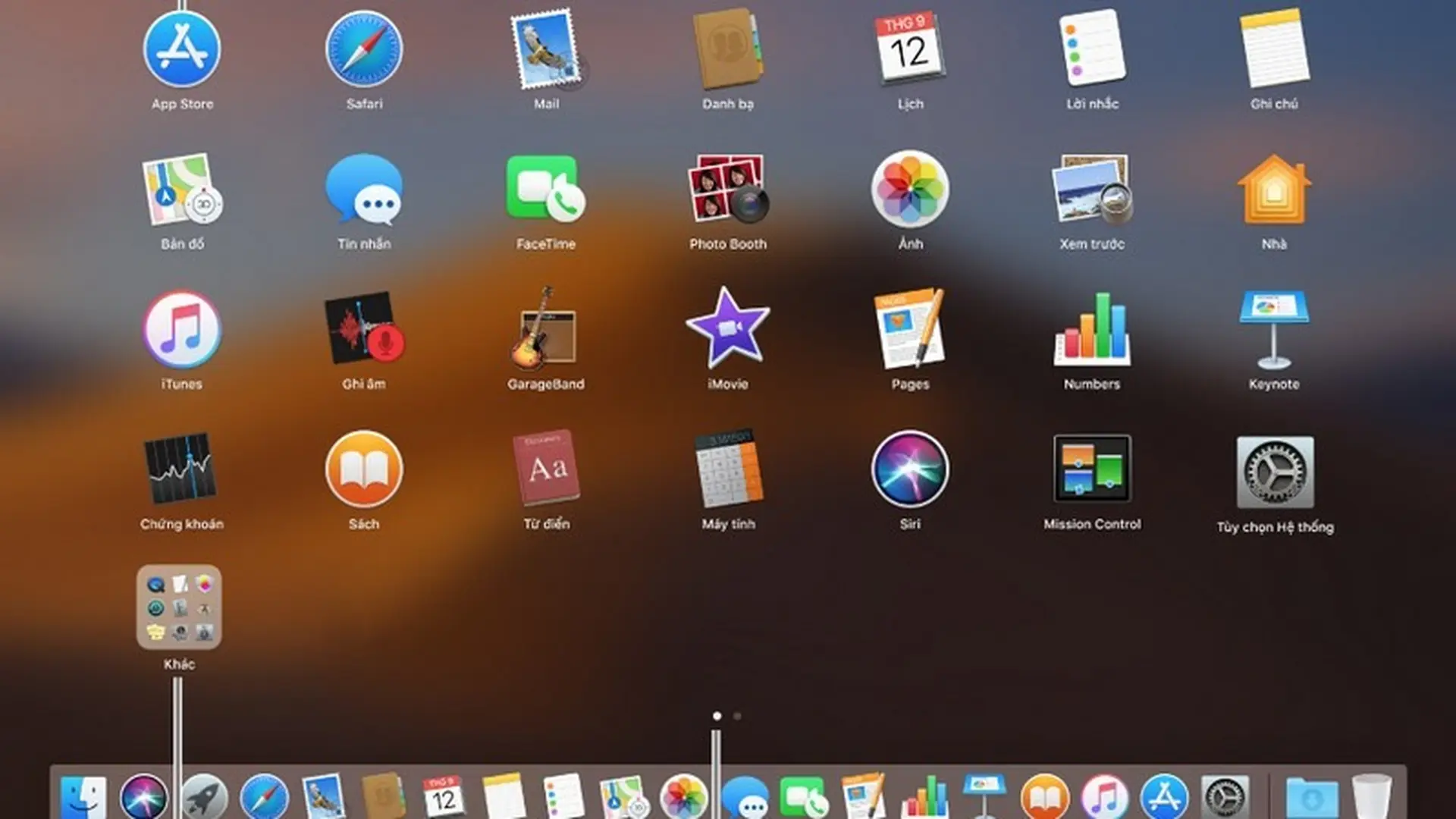Open Lời nhắc reminders app in Launchpad
This screenshot has height=819, width=1456.
tap(1092, 48)
